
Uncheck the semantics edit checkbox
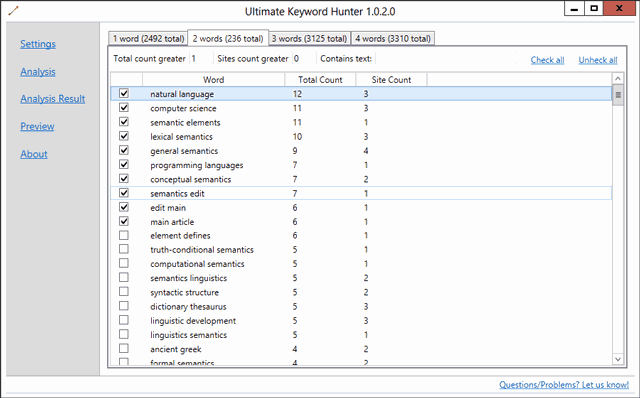[124, 193]
